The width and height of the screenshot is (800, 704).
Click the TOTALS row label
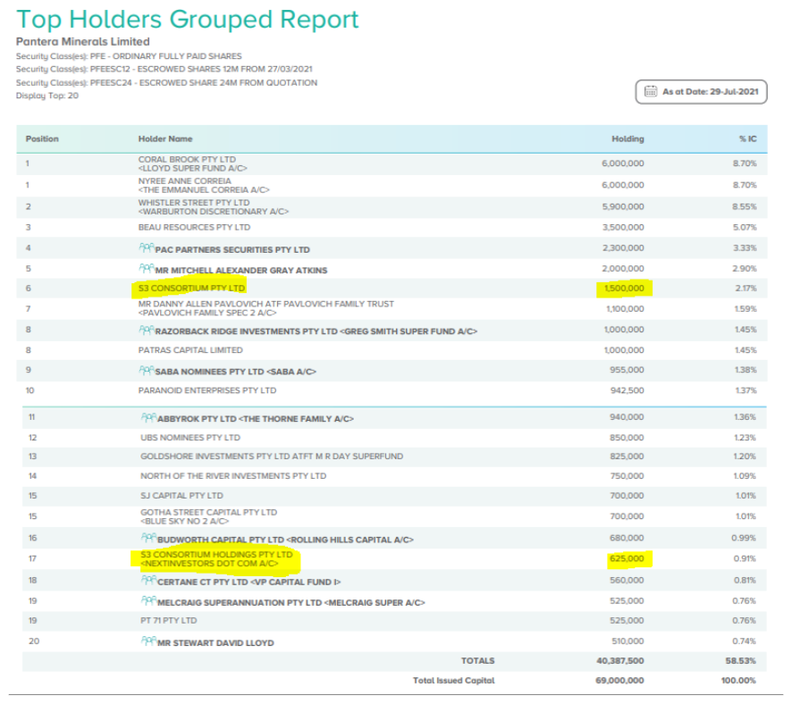[x=478, y=661]
